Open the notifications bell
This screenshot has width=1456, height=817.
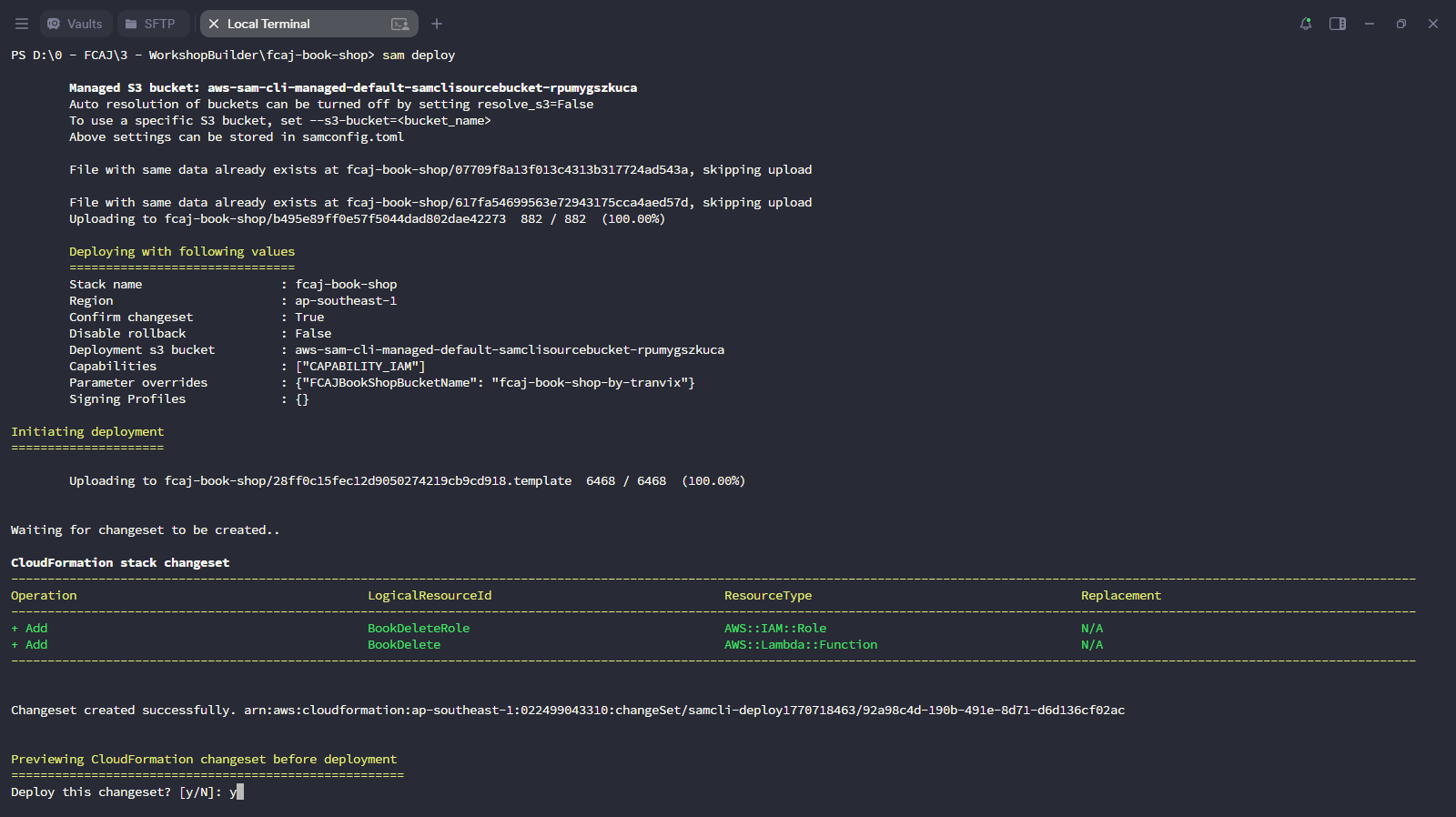pyautogui.click(x=1306, y=24)
